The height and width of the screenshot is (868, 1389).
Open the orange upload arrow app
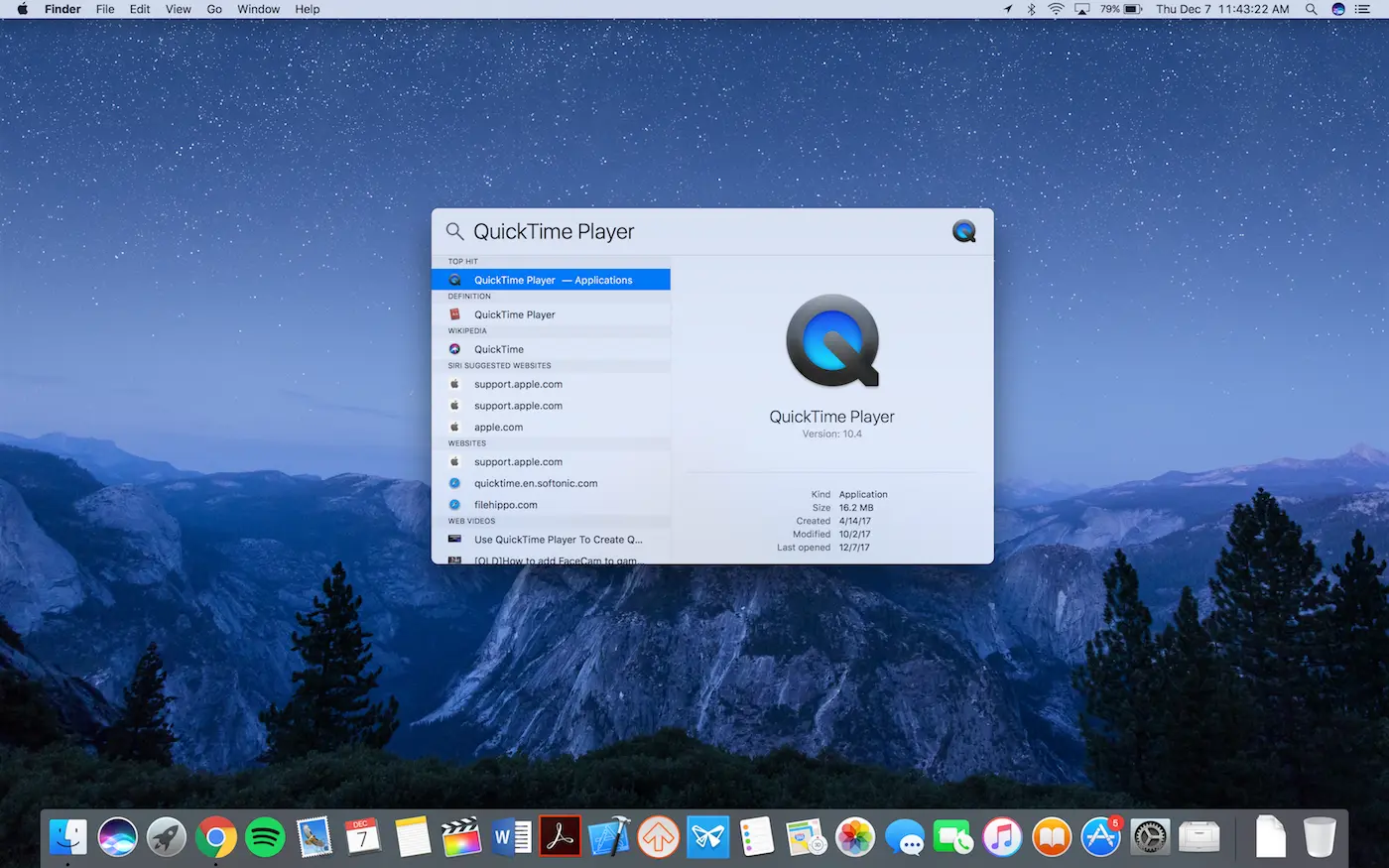[x=659, y=837]
